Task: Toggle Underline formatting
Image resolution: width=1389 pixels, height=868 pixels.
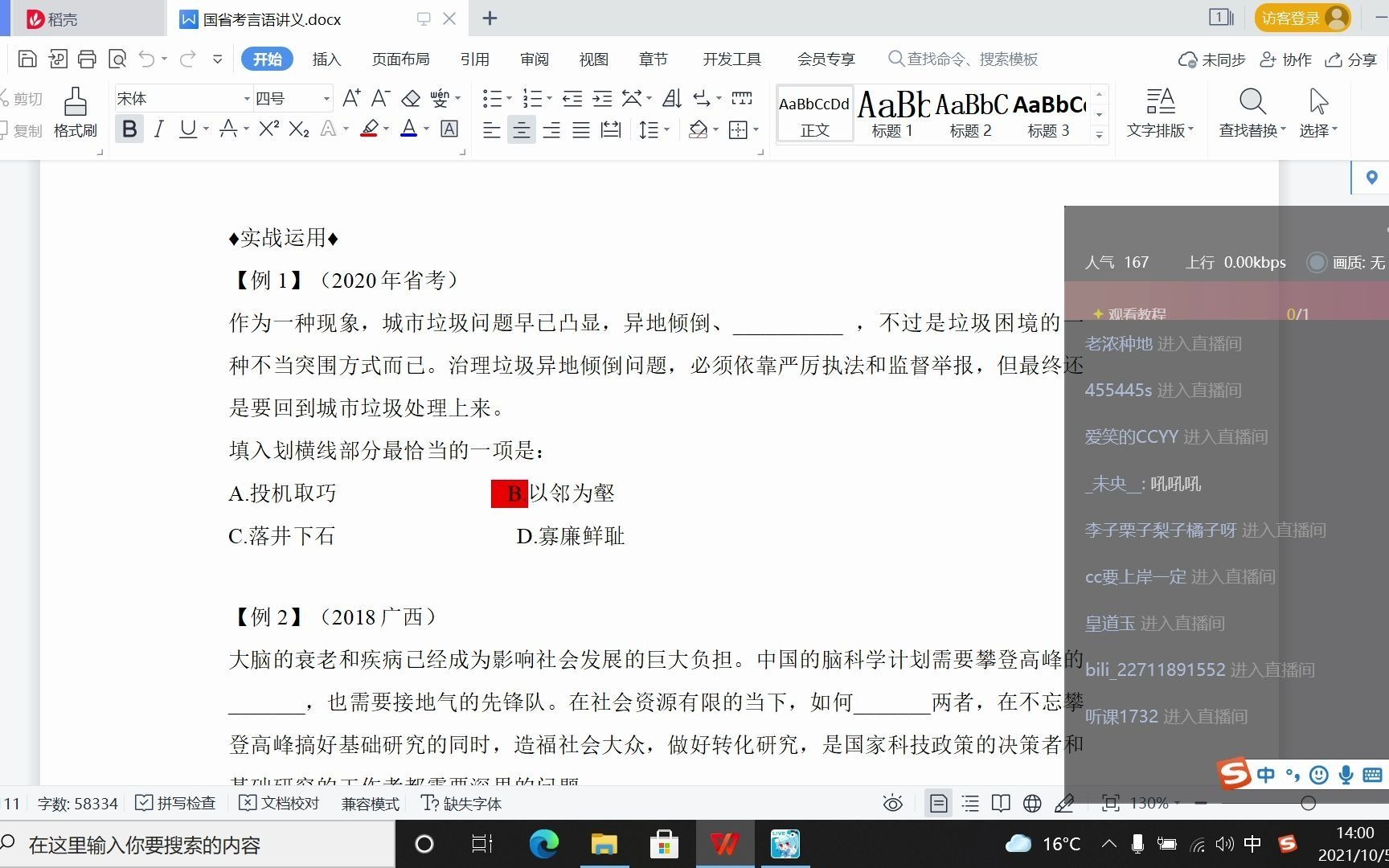Action: click(187, 129)
